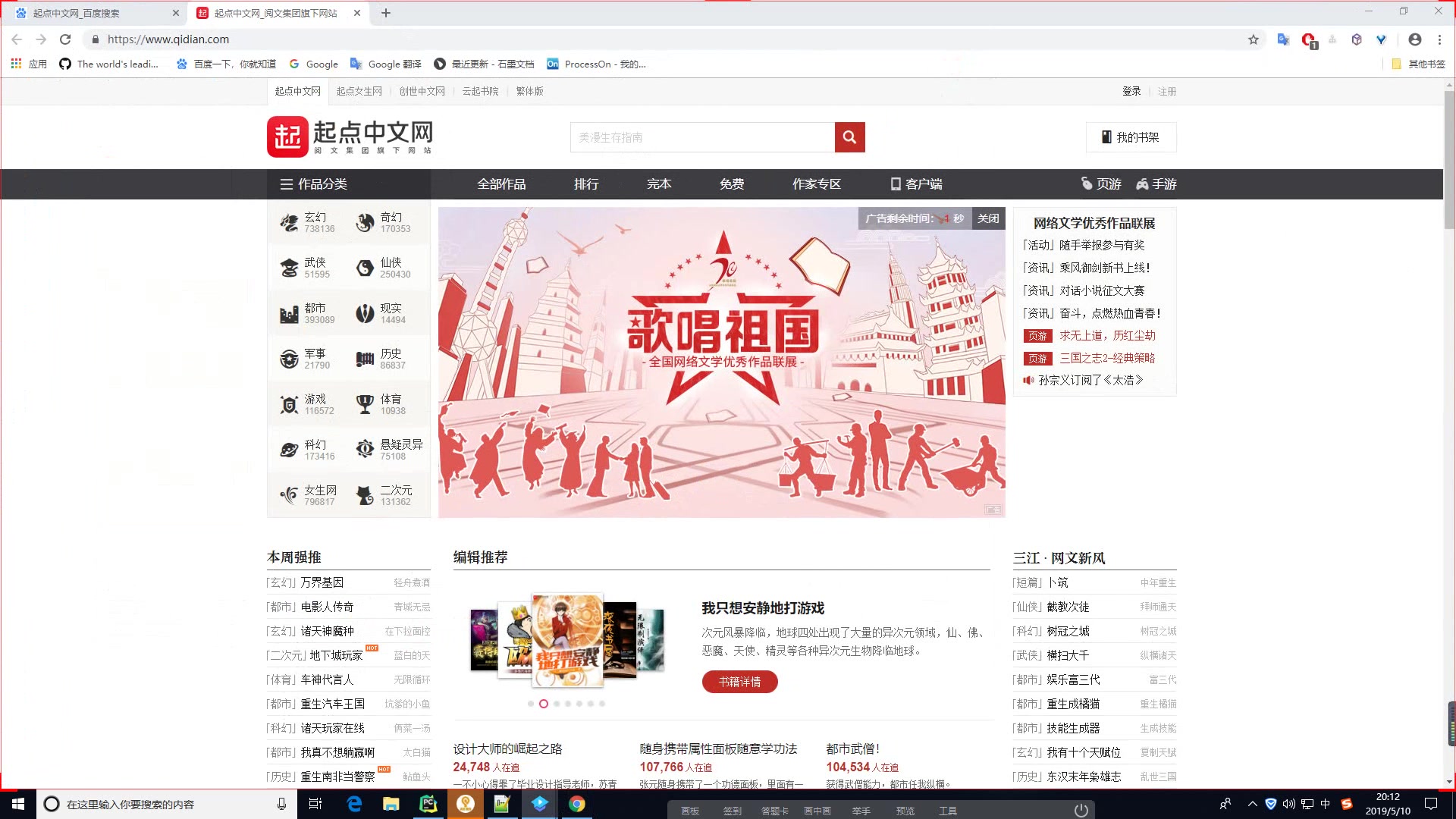Open the 军事 category icon
Viewport: 1456px width, 819px height.
(x=289, y=359)
